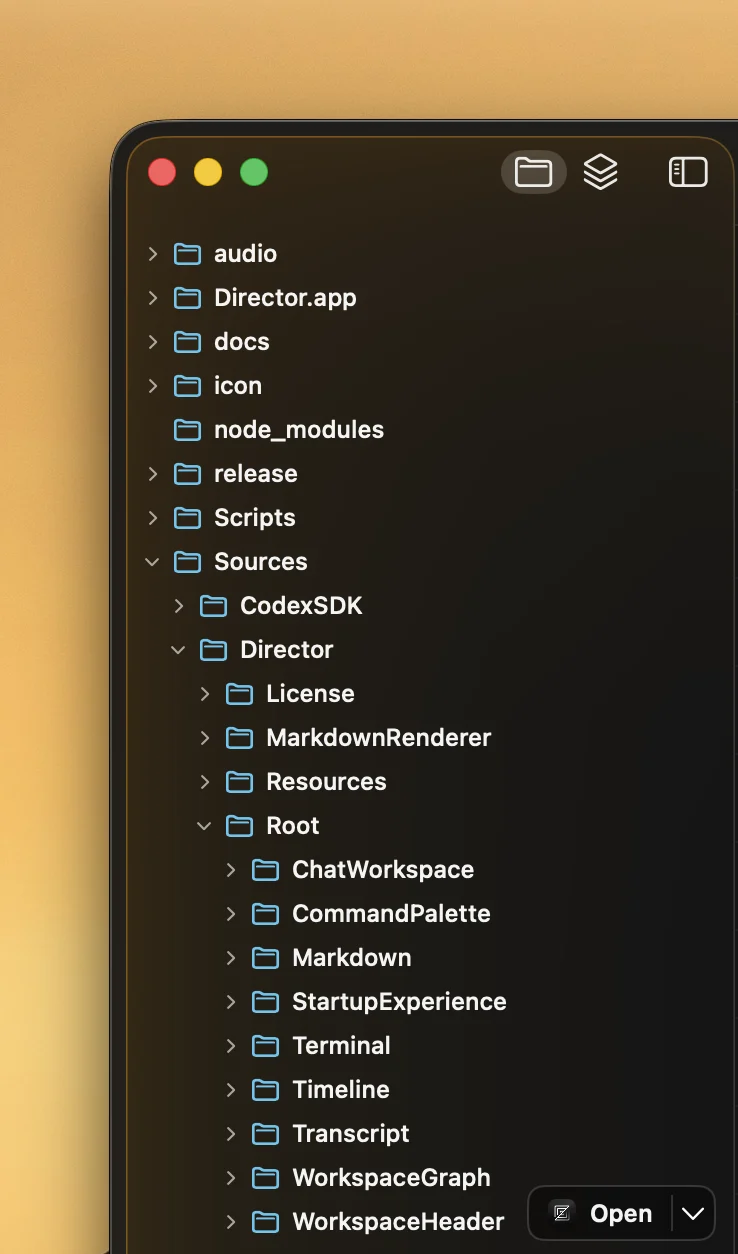Click the MarkdownRenderer folder icon
The width and height of the screenshot is (738, 1254).
coord(239,738)
